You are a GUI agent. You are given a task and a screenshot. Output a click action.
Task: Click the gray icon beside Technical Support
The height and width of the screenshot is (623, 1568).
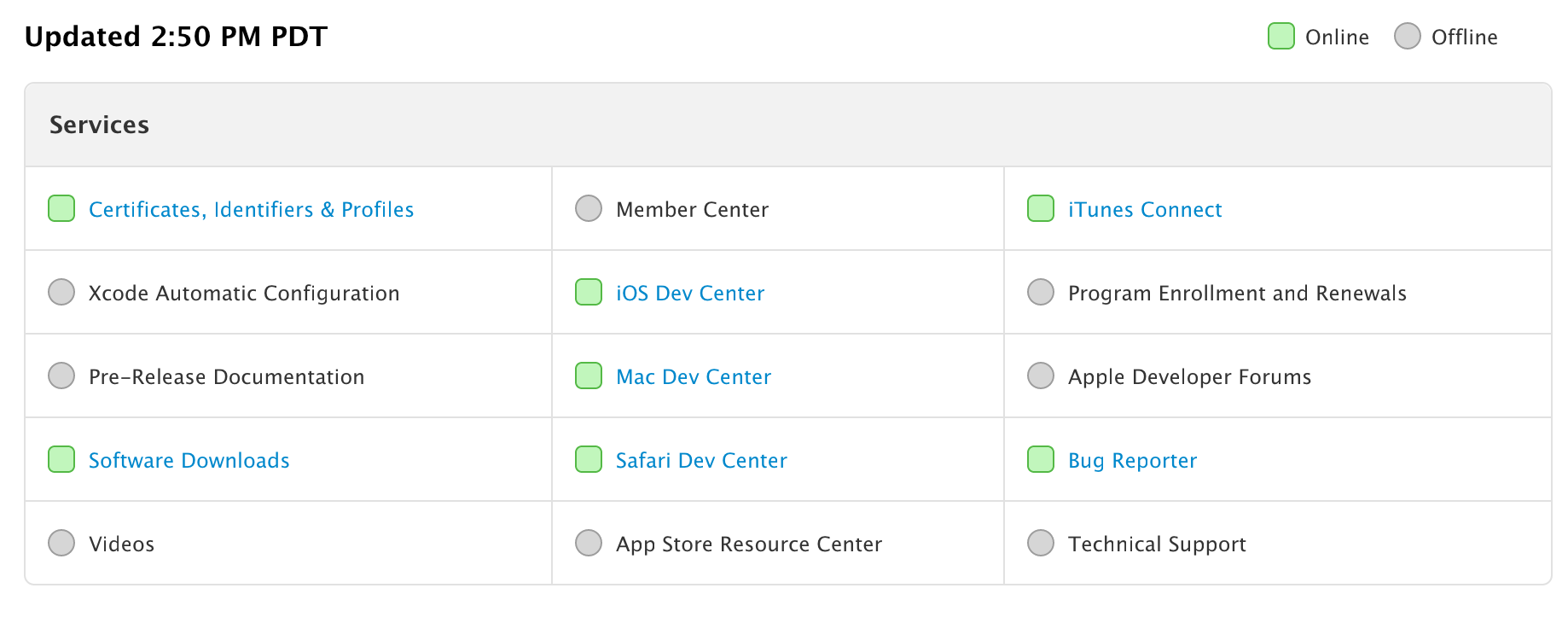click(x=1040, y=543)
